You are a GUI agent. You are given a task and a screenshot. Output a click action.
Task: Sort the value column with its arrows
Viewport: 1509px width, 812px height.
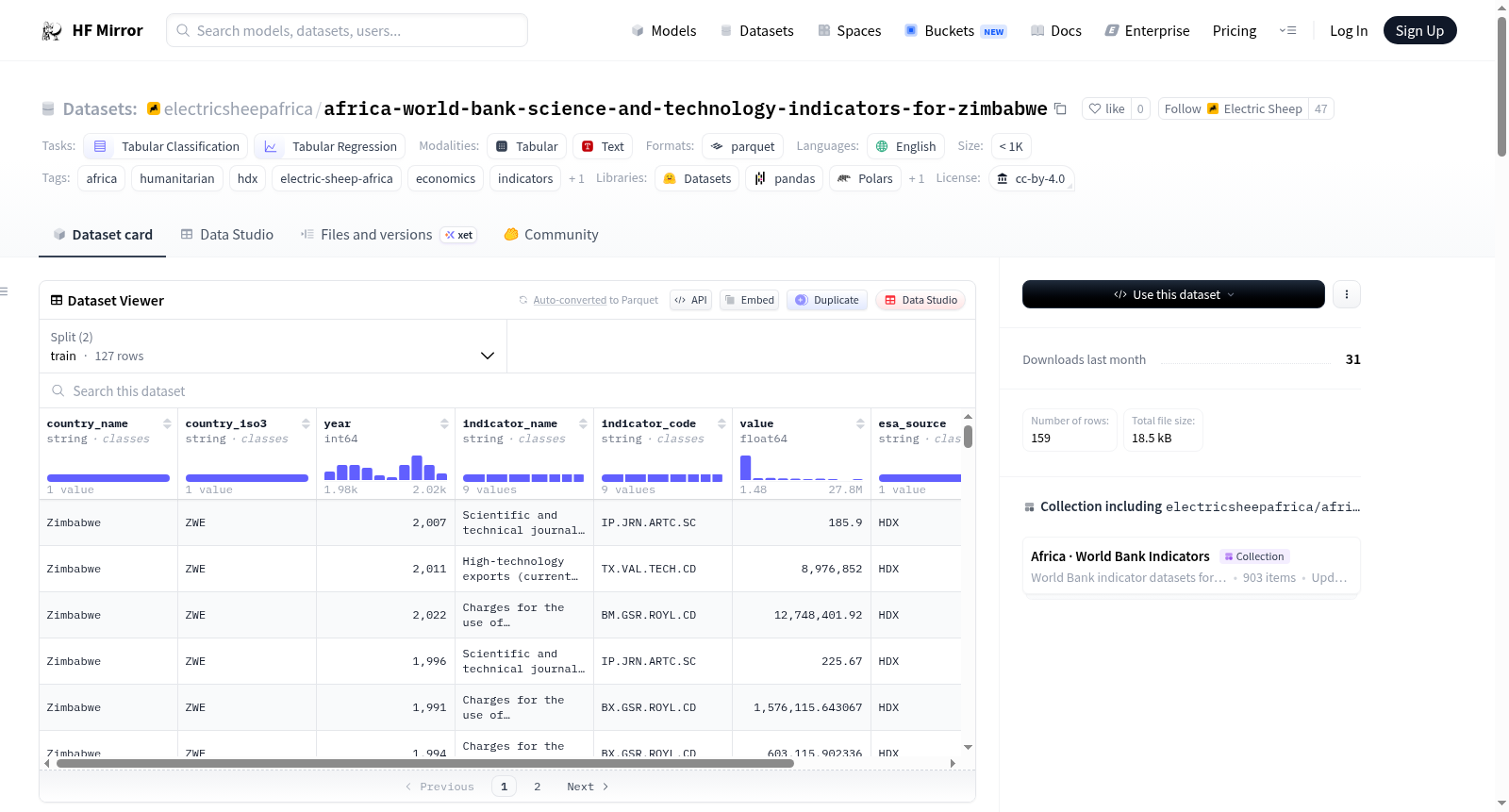860,423
